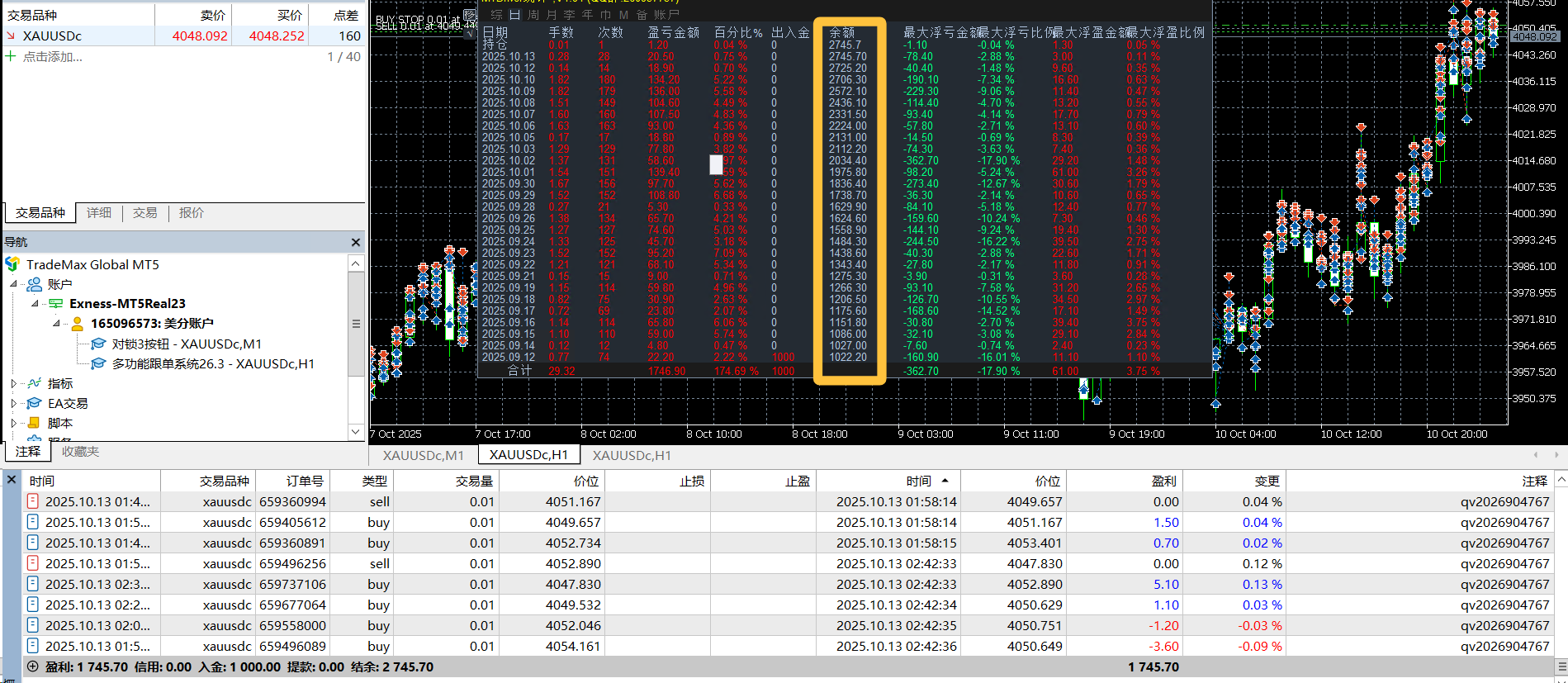This screenshot has height=683, width=1568.
Task: Click the chart tabs right scroll arrow
Action: point(1556,455)
